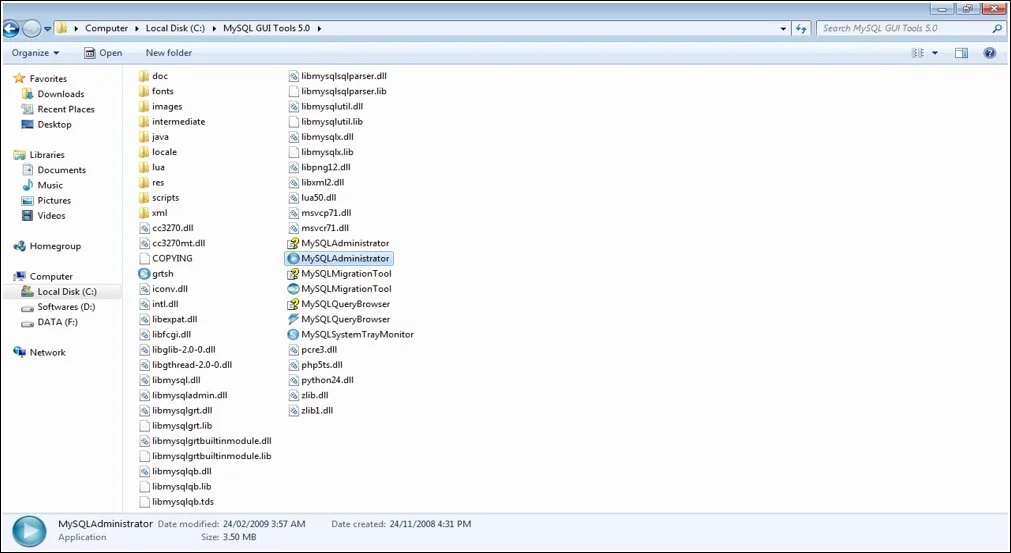Select MySQLSystemTrayMonitor application
1011x553 pixels.
click(351, 335)
